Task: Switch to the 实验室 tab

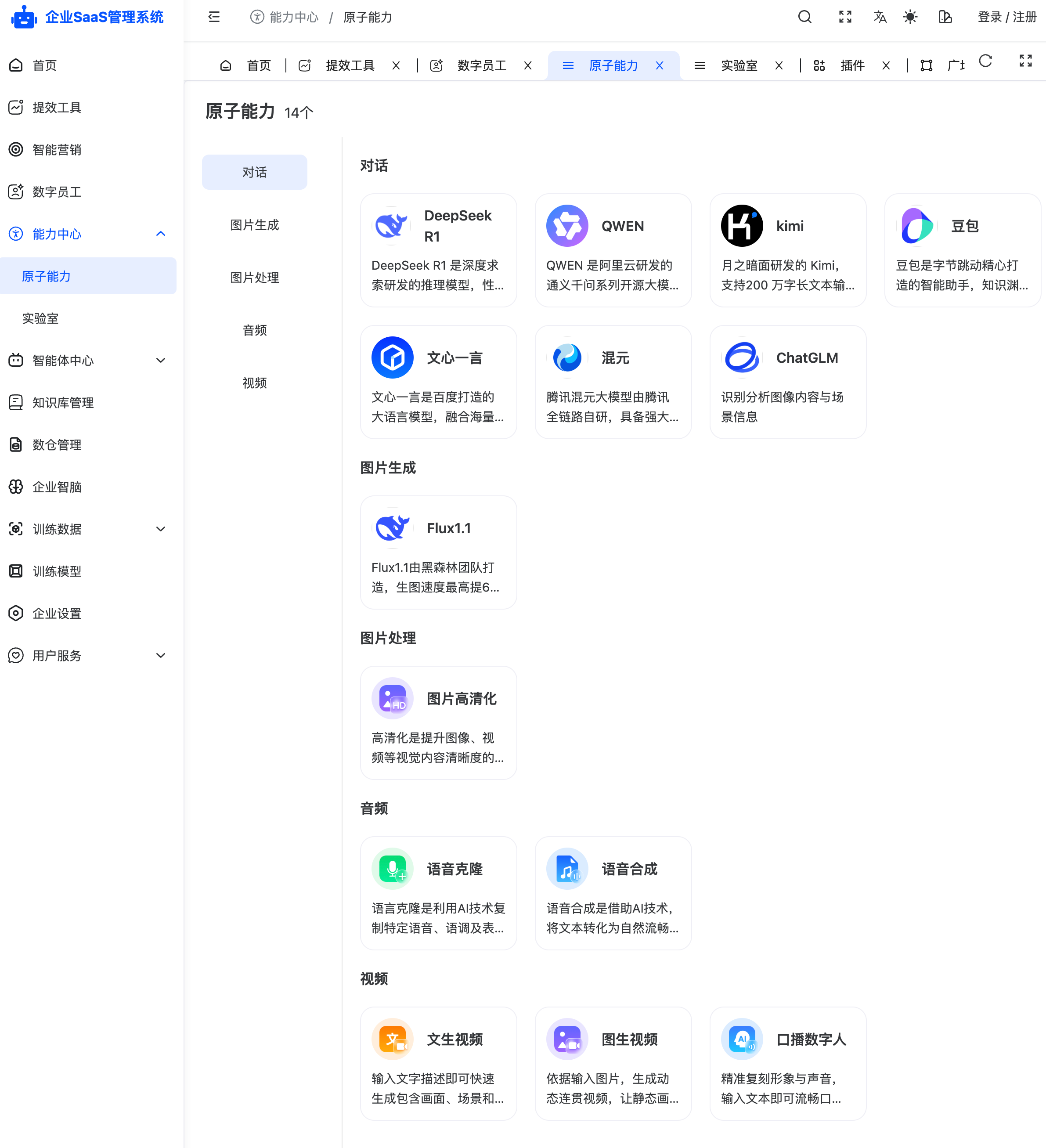Action: point(739,65)
